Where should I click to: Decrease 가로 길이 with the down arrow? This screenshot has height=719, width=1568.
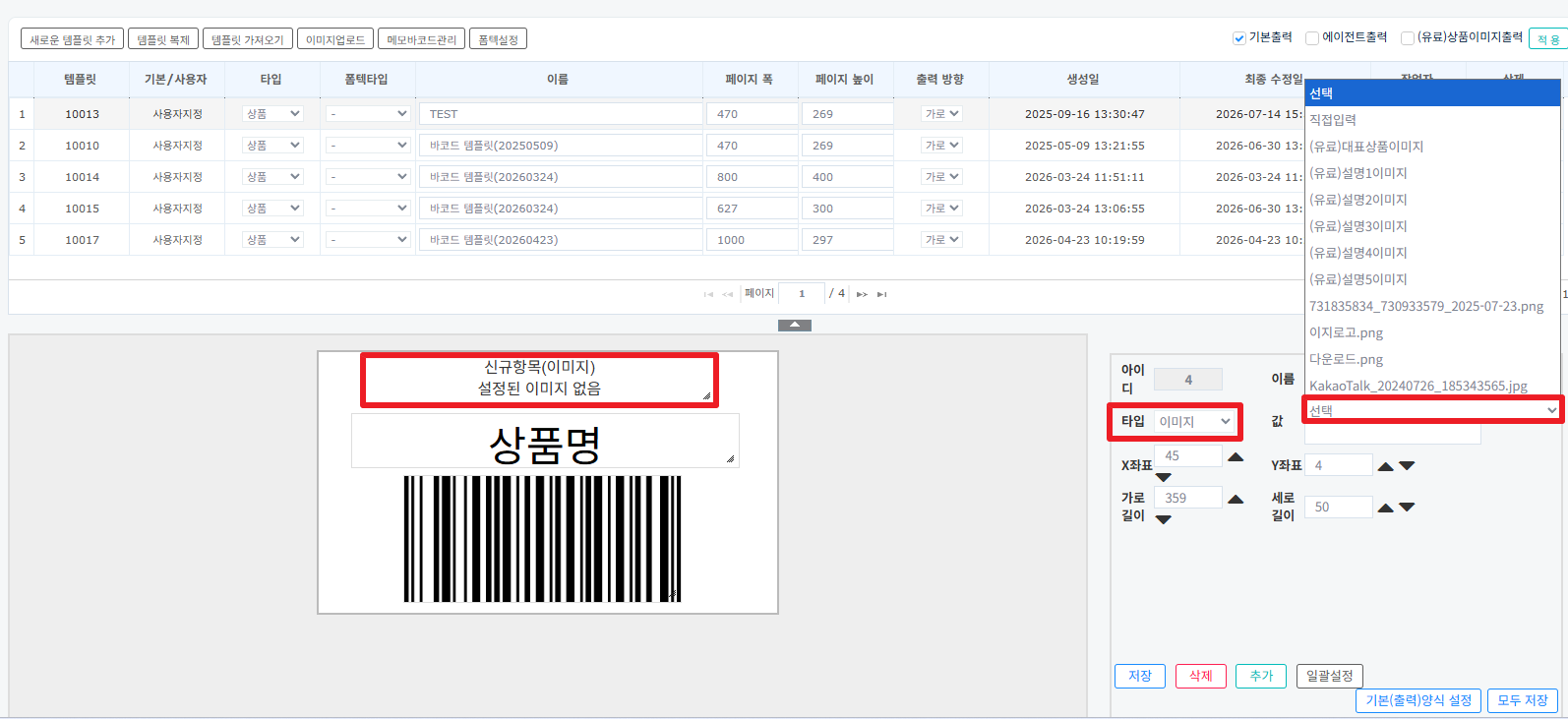[1164, 519]
